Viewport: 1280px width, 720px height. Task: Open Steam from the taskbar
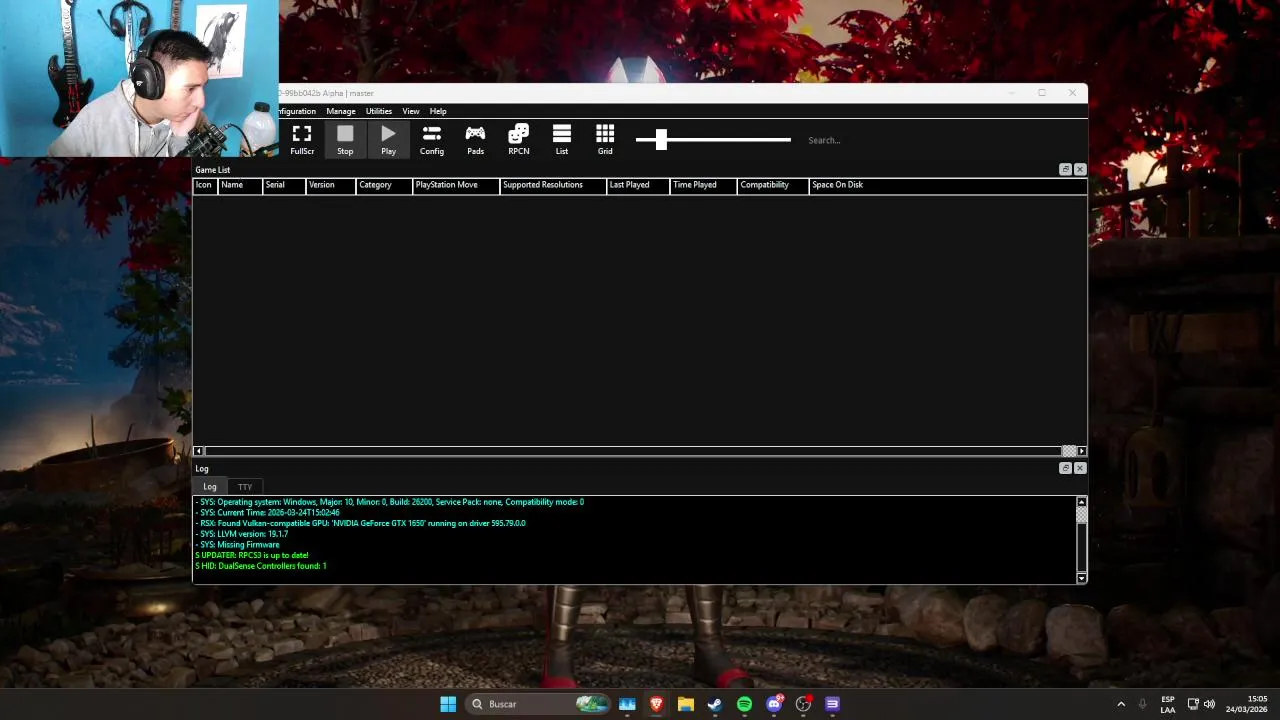click(714, 704)
